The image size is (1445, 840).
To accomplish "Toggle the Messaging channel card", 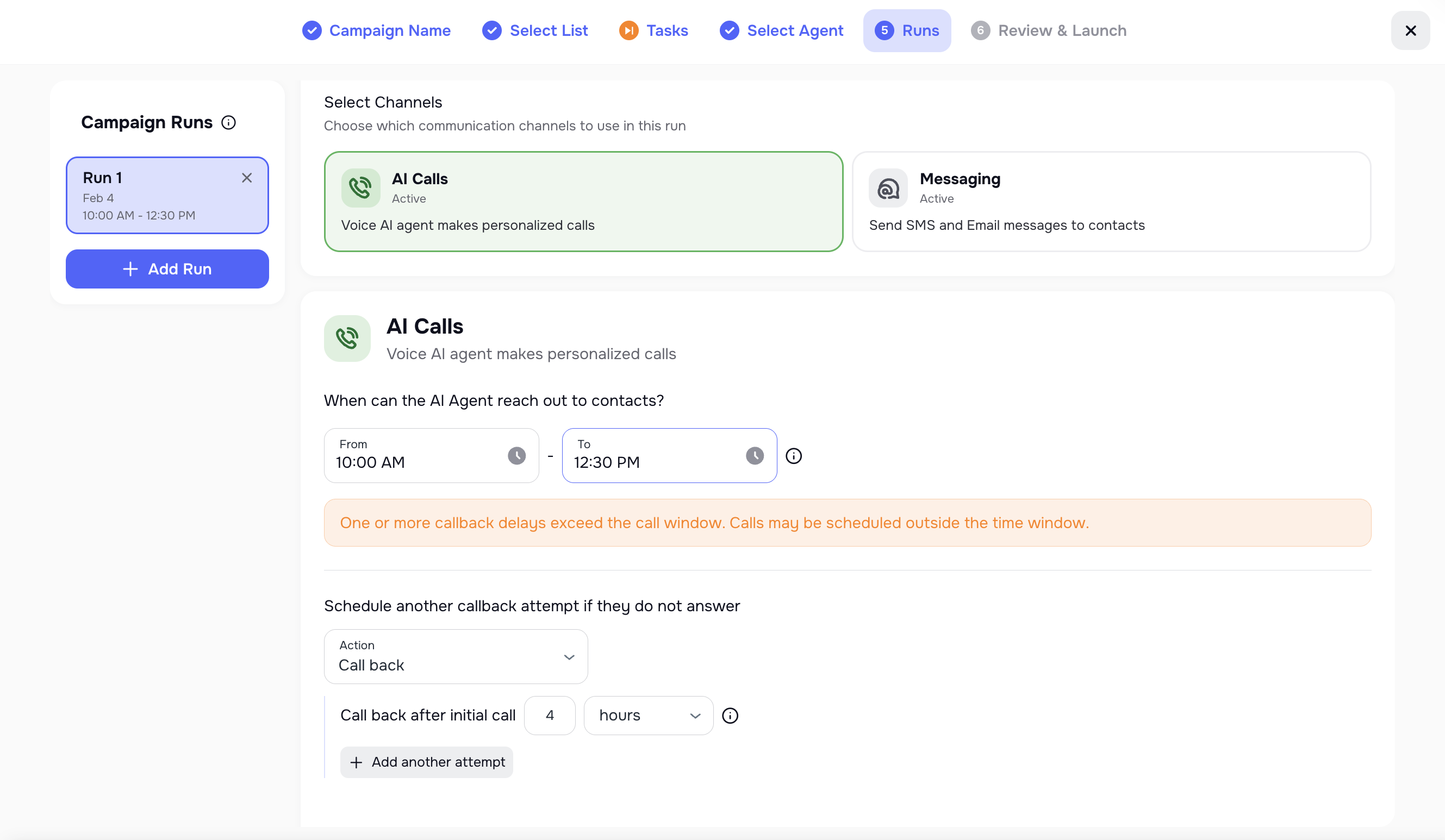I will 1111,202.
